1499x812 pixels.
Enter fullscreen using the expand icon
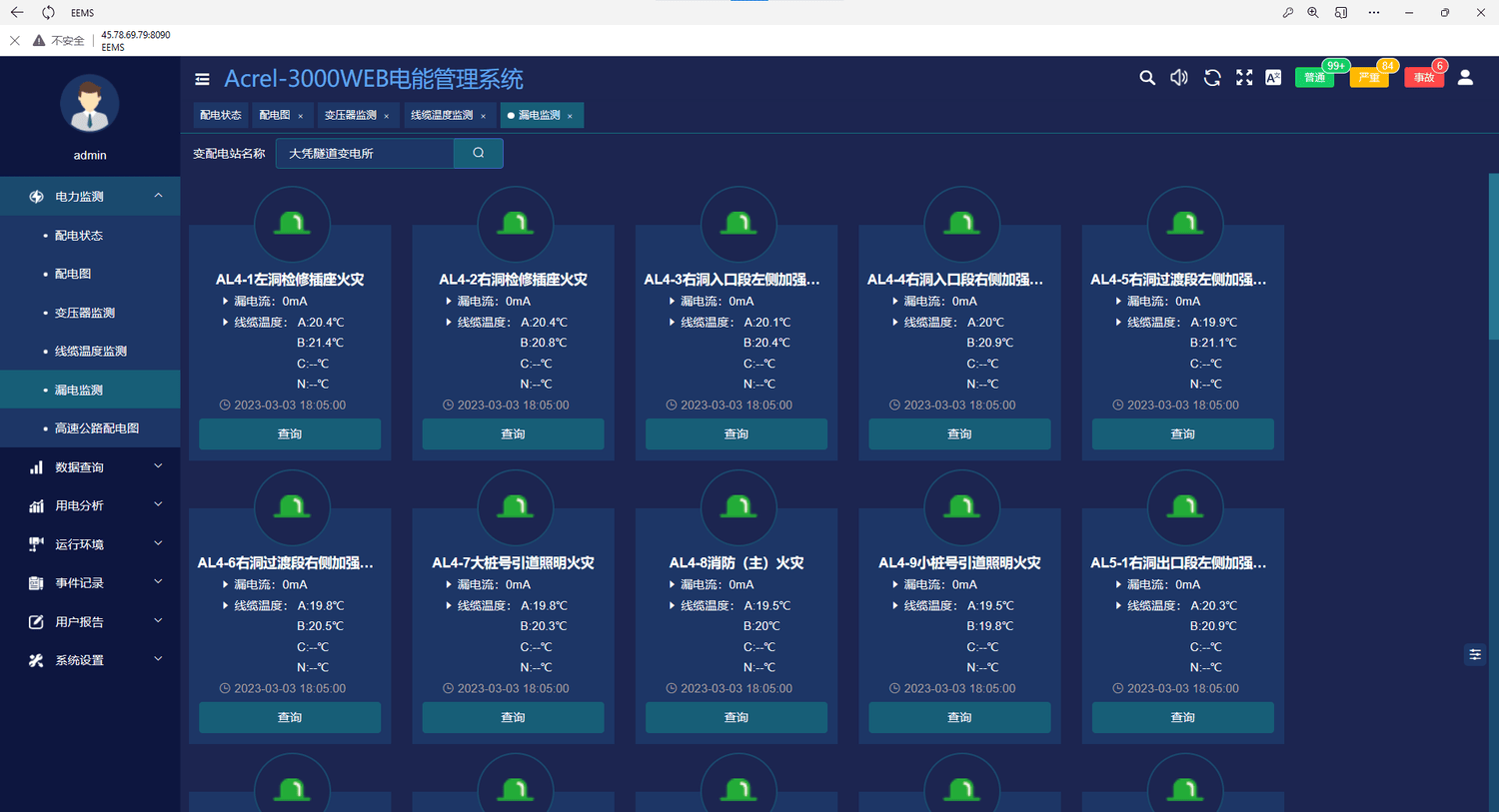(1244, 78)
